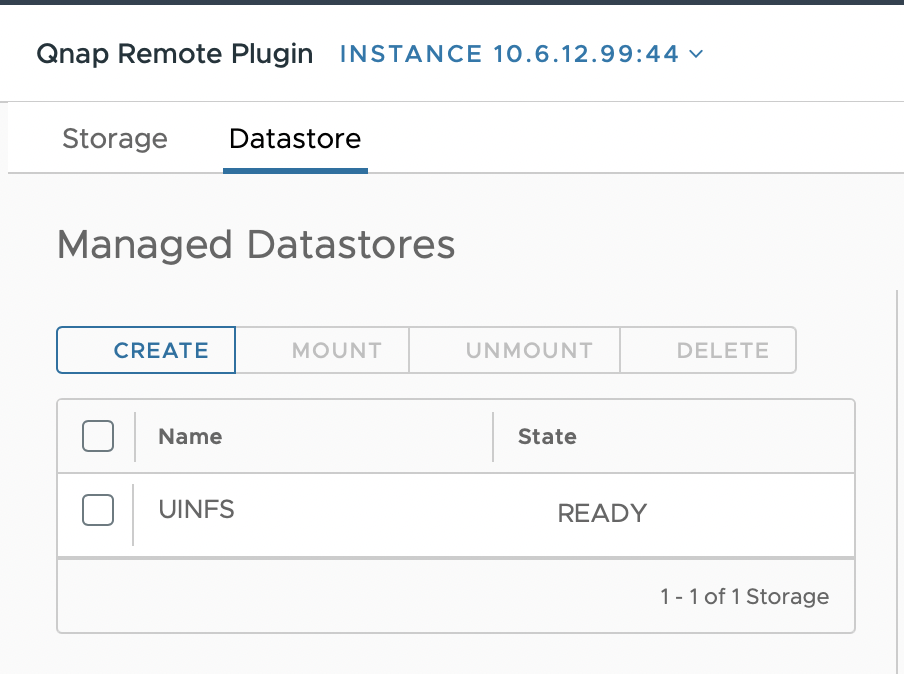Viewport: 904px width, 674px height.
Task: Switch to the Storage tab
Action: pyautogui.click(x=115, y=138)
